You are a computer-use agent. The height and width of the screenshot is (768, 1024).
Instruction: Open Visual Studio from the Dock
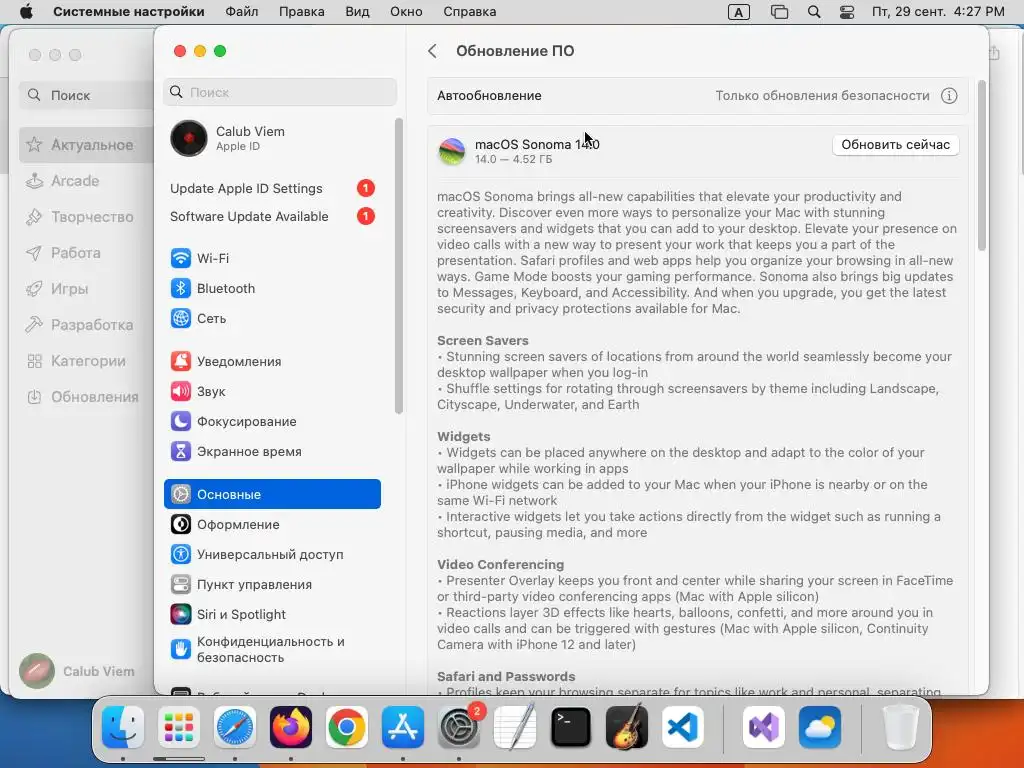pos(764,727)
